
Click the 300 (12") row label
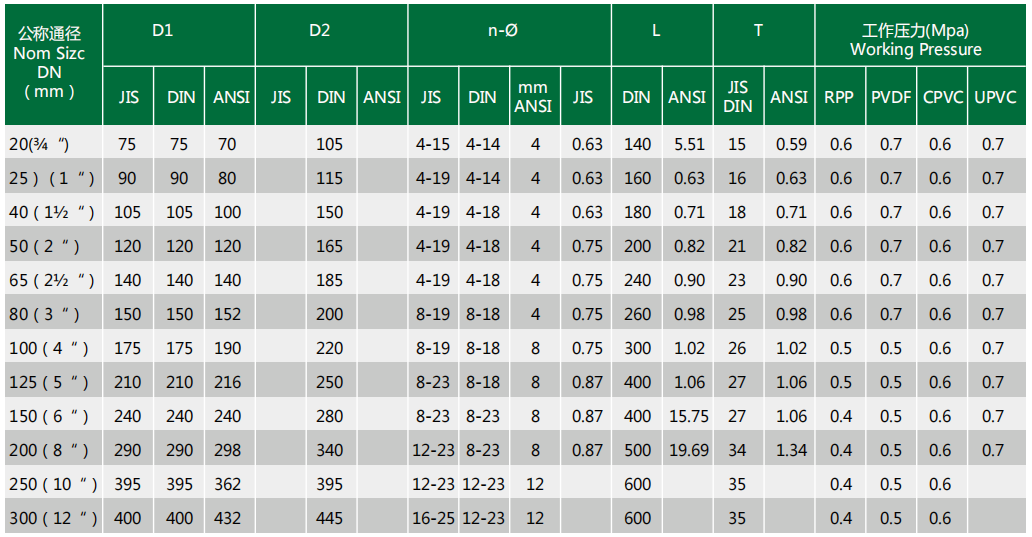pos(53,518)
